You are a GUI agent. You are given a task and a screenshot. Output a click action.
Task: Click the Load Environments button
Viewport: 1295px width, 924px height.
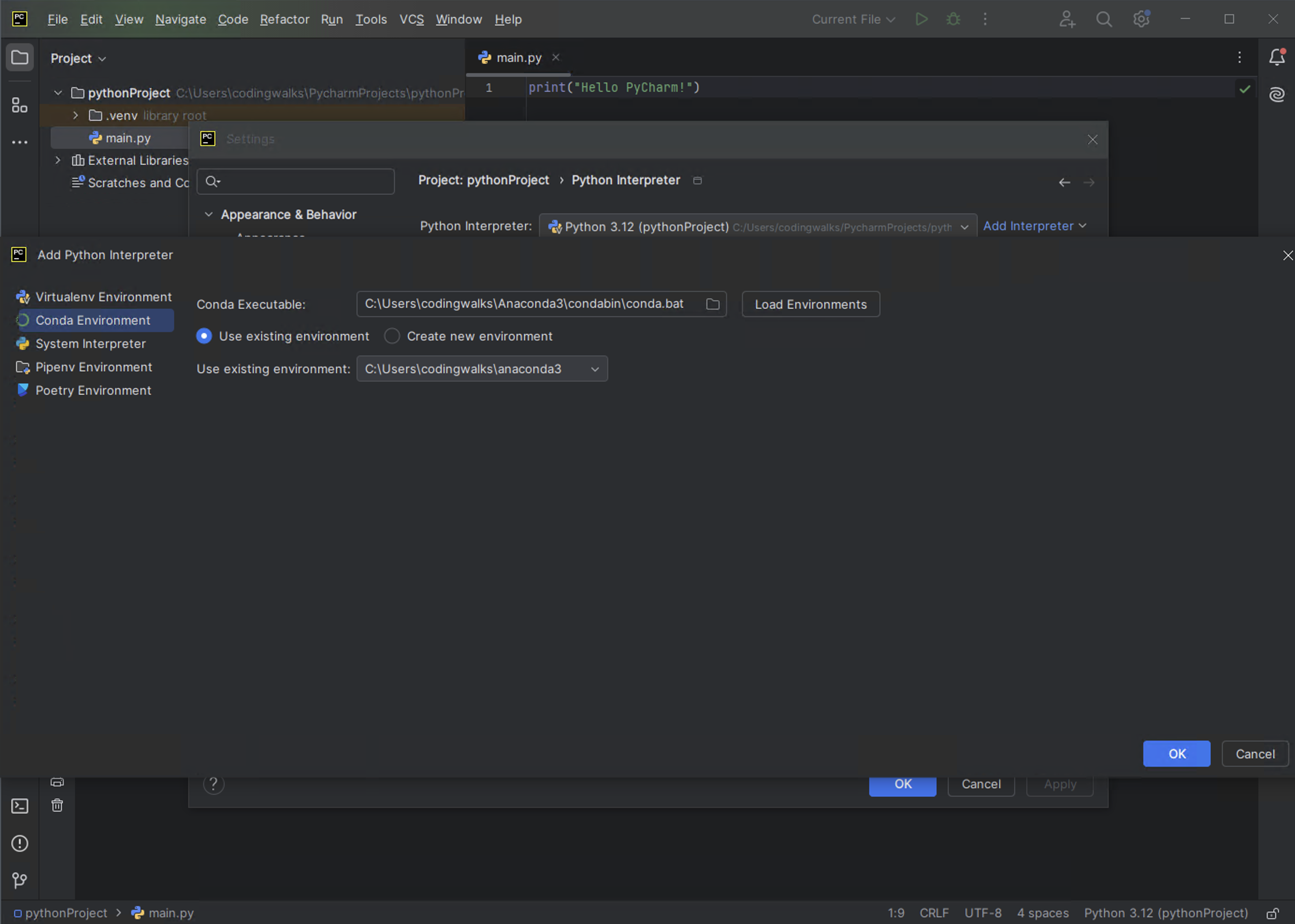click(x=810, y=304)
